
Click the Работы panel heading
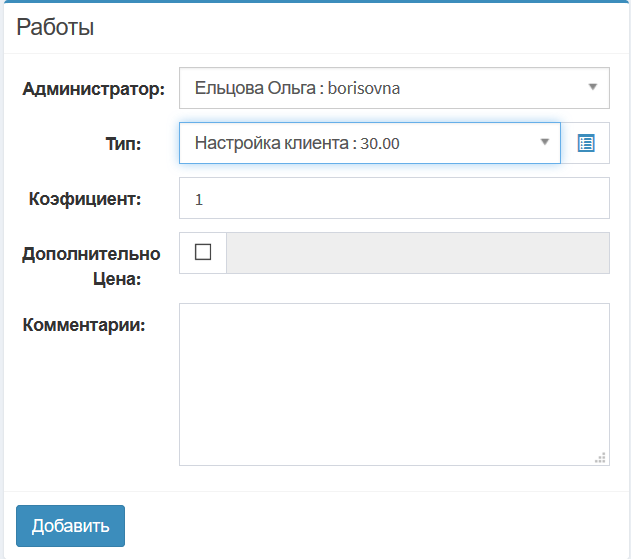tap(55, 27)
